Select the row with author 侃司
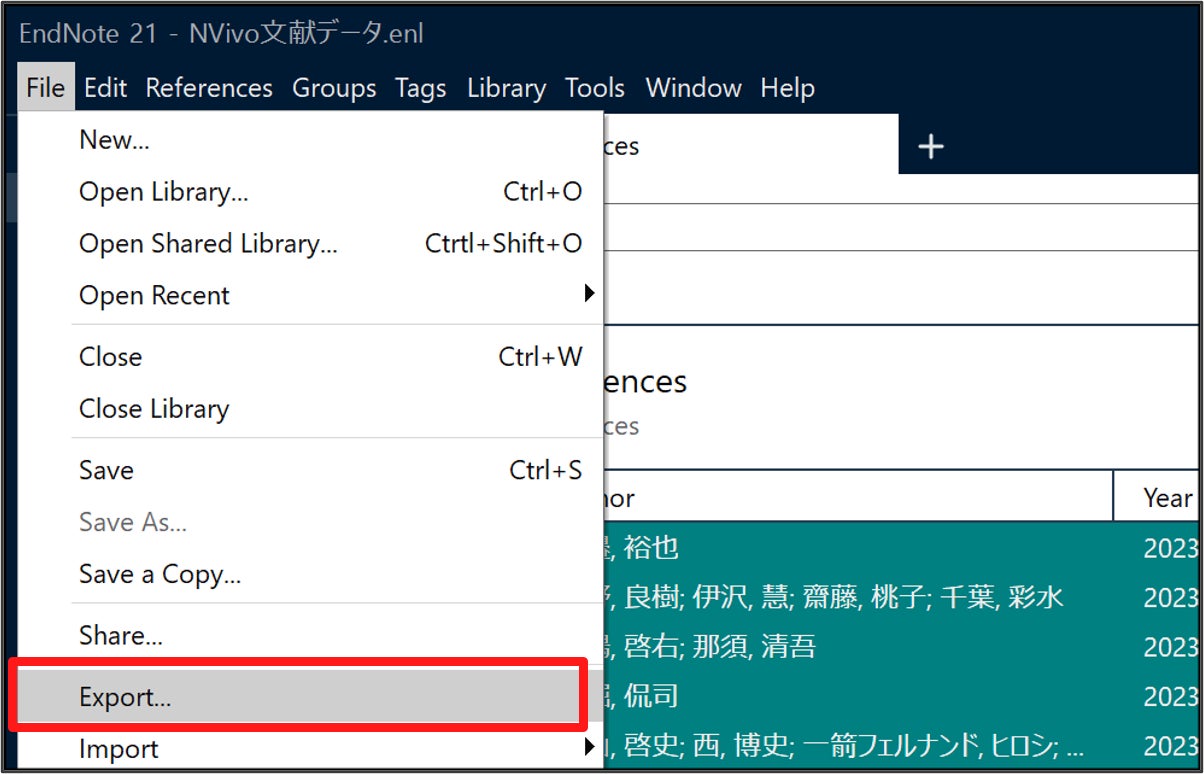This screenshot has height=774, width=1204. pos(901,696)
